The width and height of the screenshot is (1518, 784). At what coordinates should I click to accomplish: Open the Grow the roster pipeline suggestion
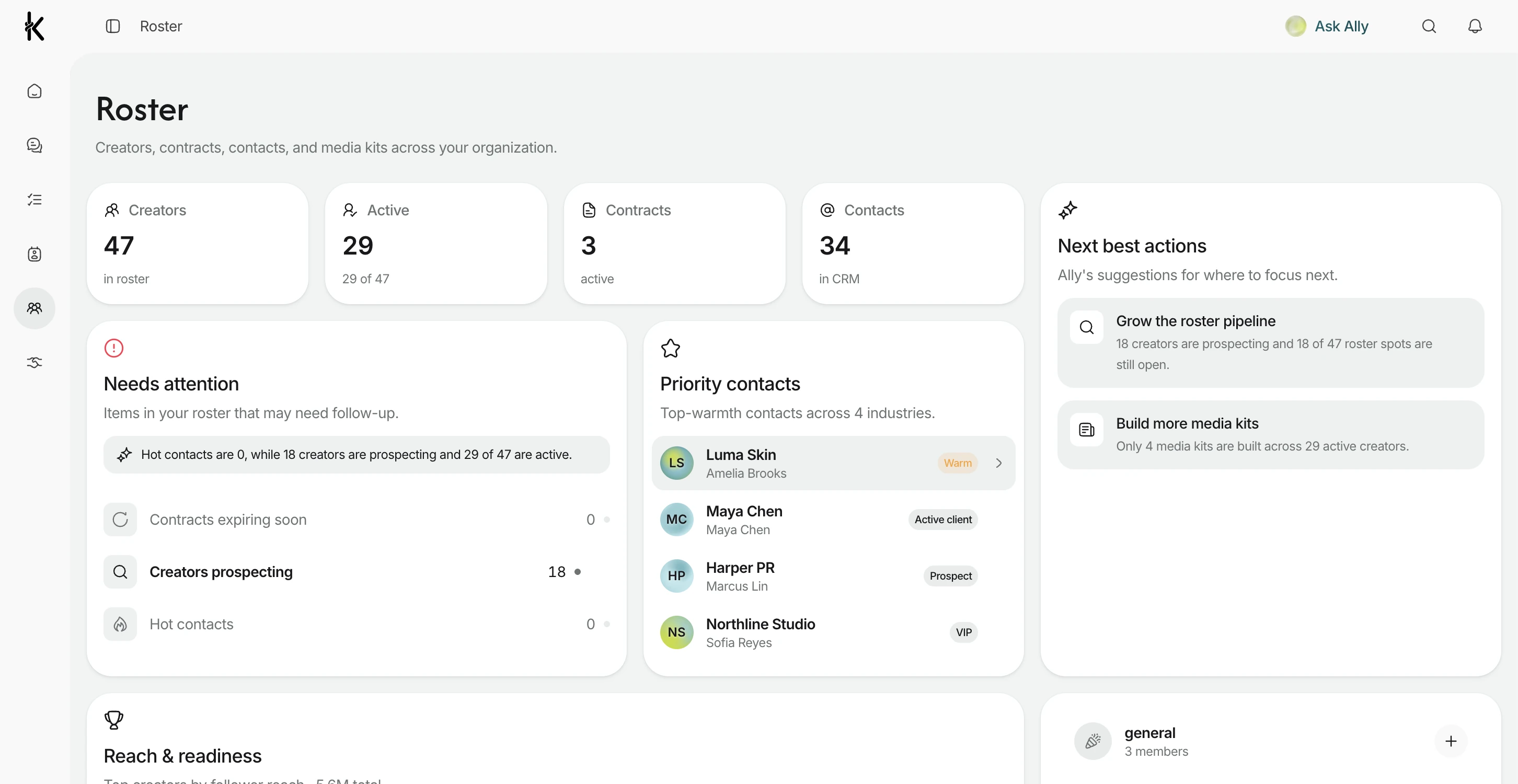[1271, 343]
